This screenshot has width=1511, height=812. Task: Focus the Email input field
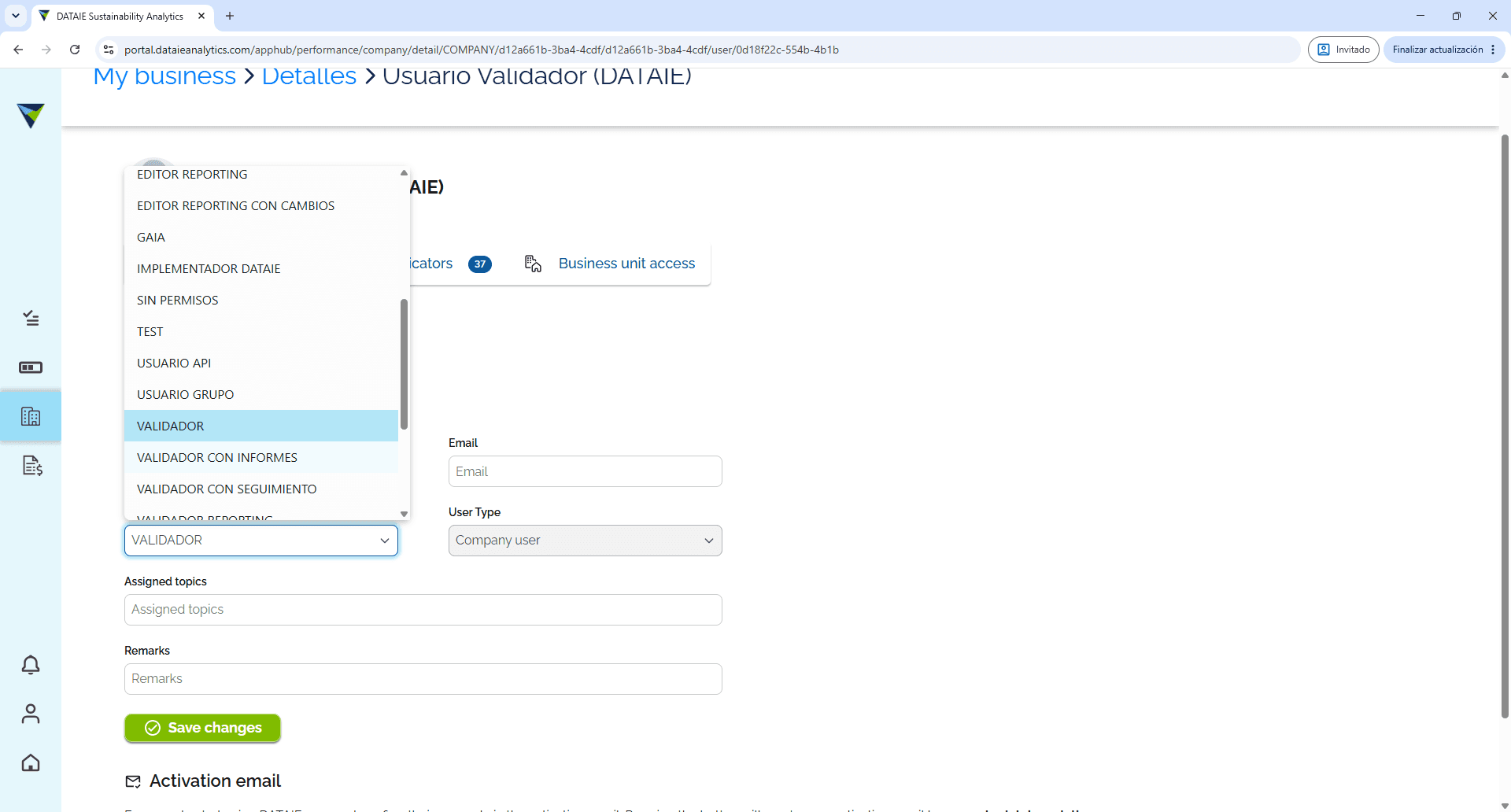[x=585, y=471]
